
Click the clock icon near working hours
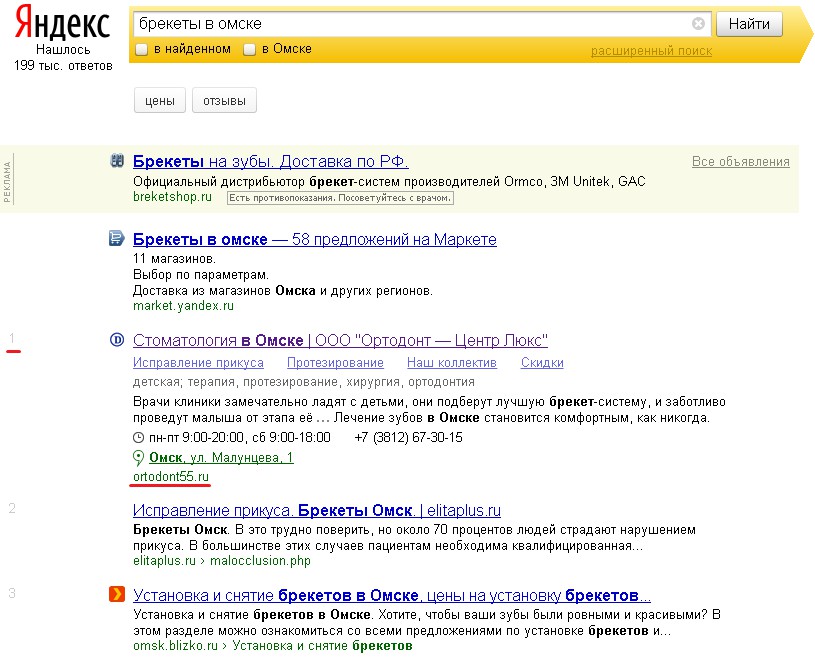click(138, 438)
